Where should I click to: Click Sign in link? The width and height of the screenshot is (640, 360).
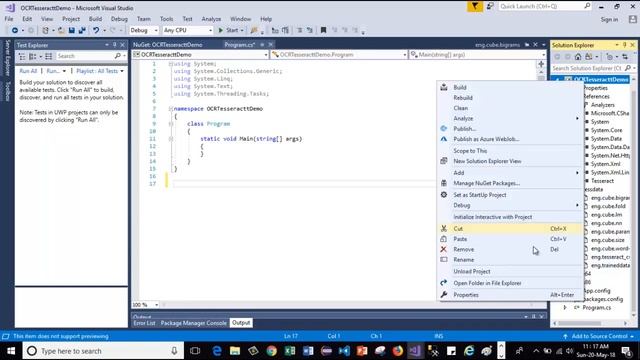pos(609,19)
